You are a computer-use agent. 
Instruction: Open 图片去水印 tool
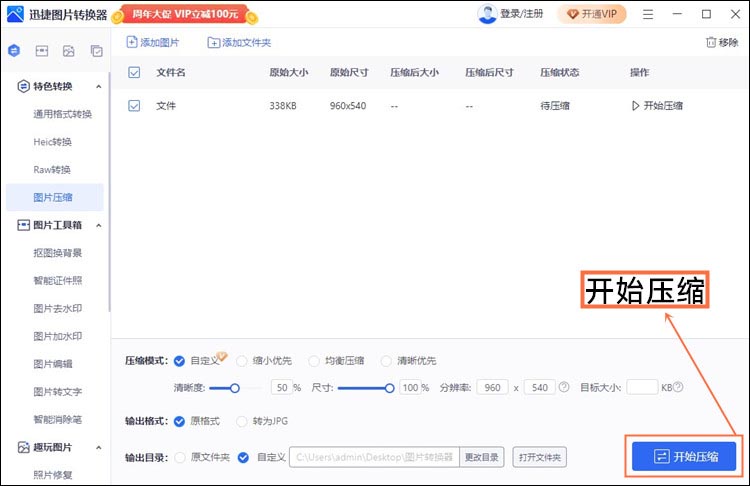[x=58, y=309]
